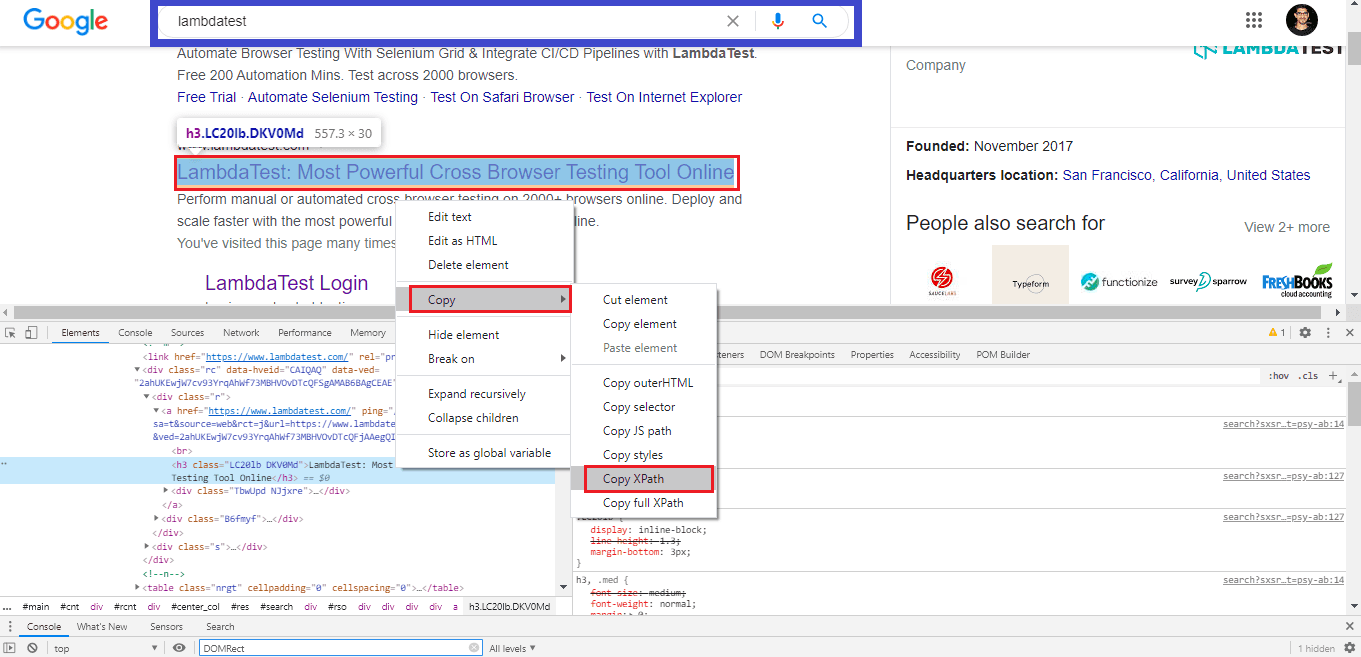
Task: Expand the div class="B6fmyf" node
Action: click(x=157, y=519)
